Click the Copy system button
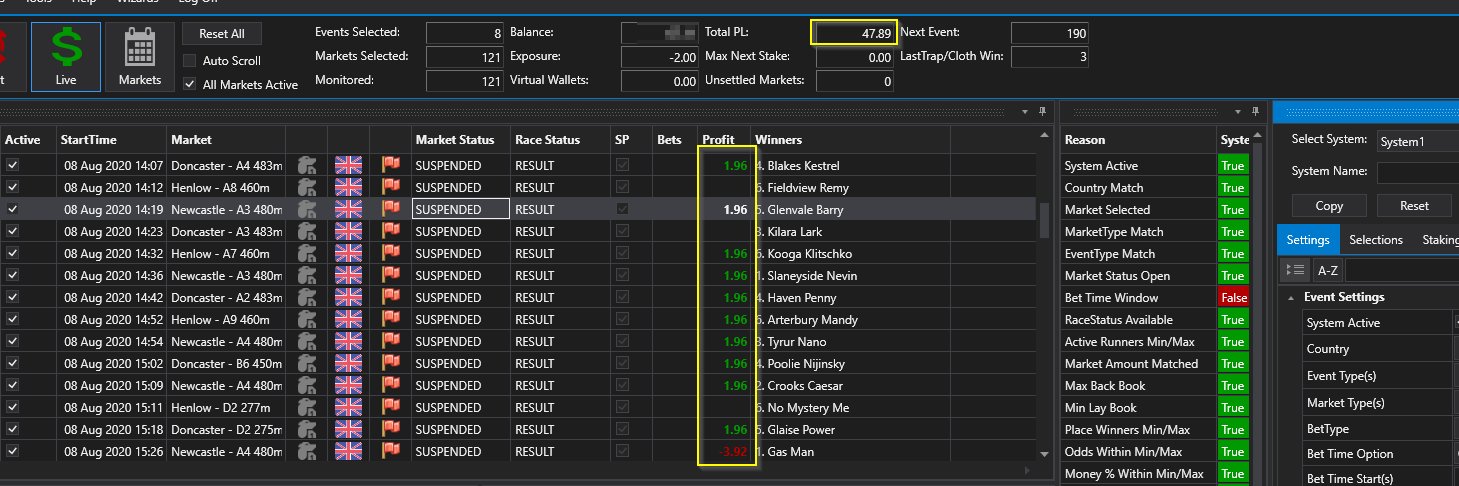 click(1329, 206)
